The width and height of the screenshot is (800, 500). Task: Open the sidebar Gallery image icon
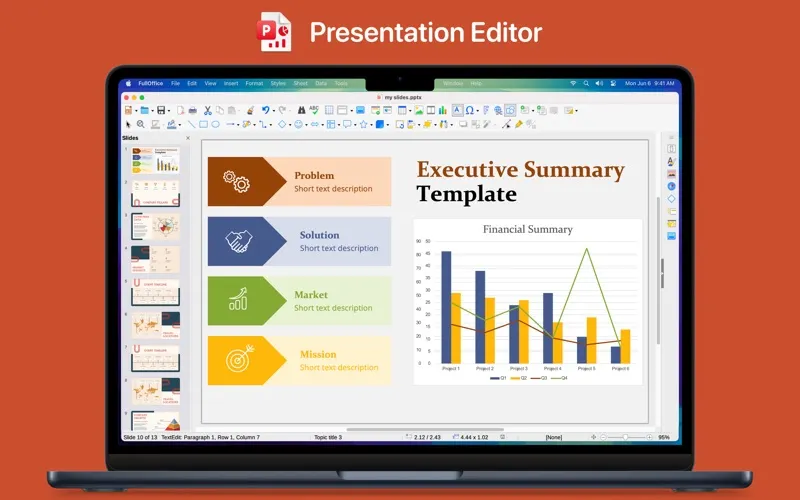click(x=671, y=174)
